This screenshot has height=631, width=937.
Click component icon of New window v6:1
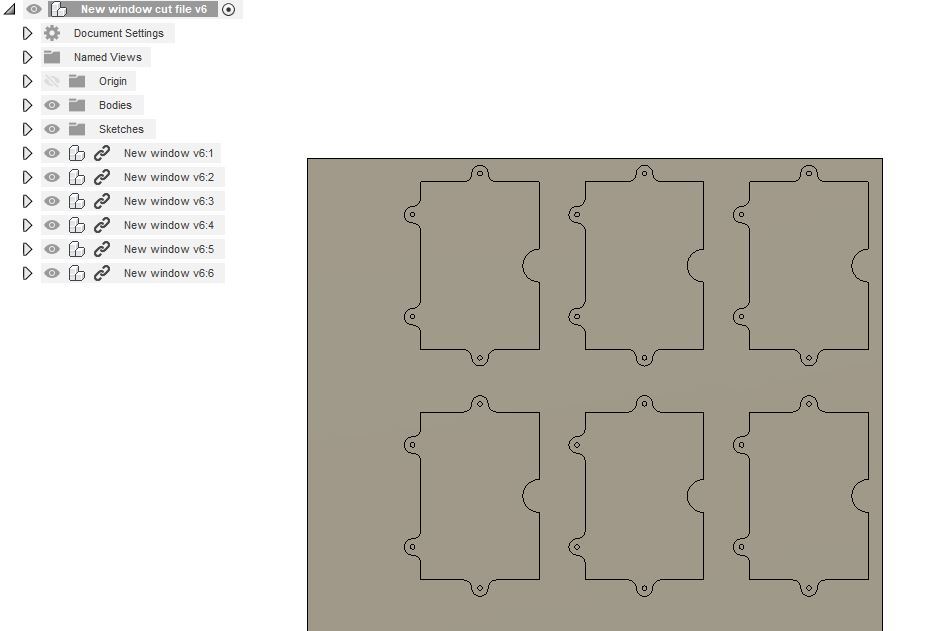(76, 154)
